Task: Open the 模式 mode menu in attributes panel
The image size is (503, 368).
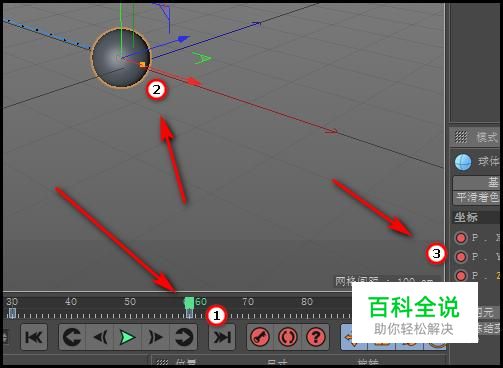Action: tap(486, 137)
